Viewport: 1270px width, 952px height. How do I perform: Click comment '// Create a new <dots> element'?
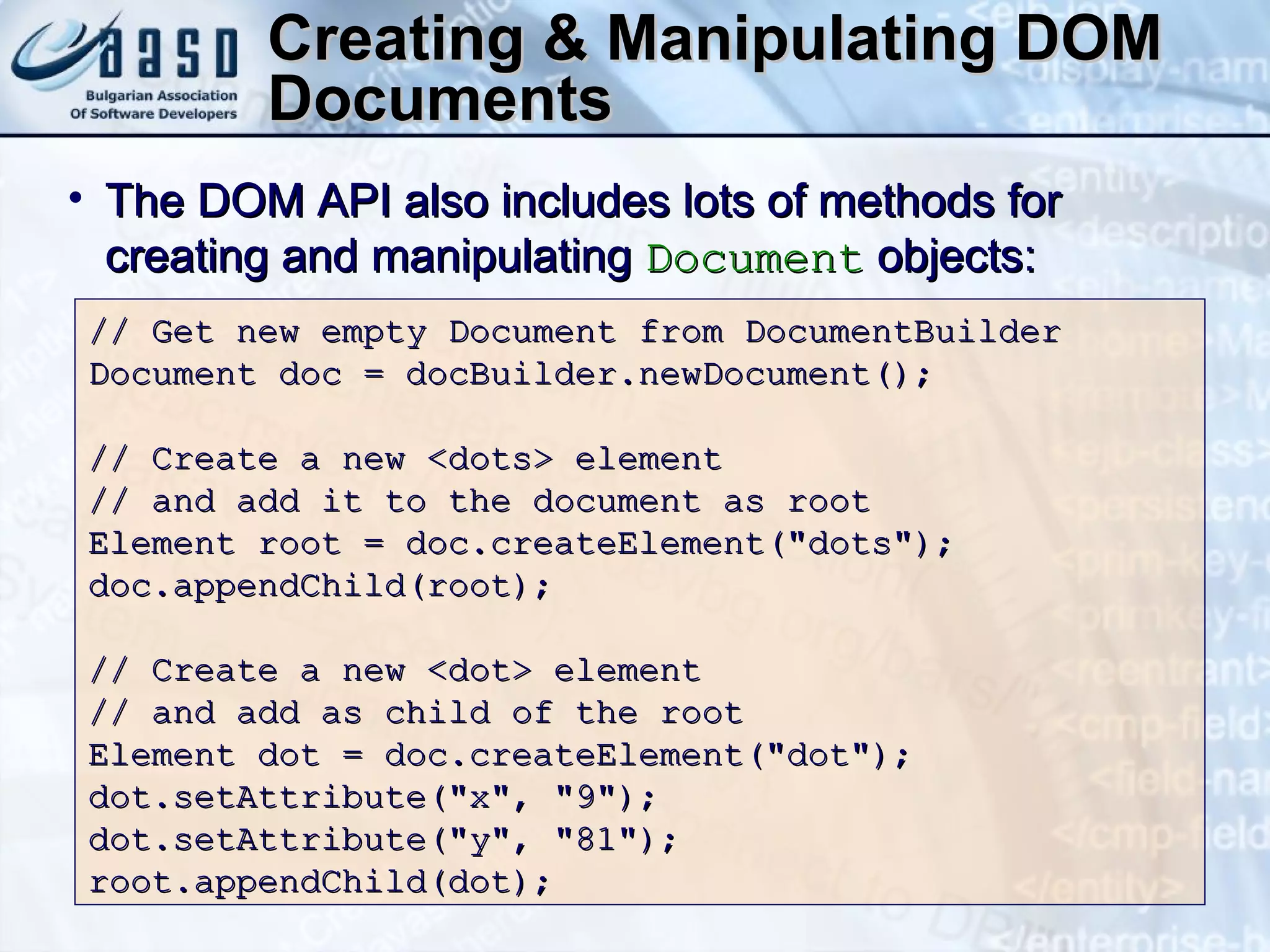click(406, 460)
